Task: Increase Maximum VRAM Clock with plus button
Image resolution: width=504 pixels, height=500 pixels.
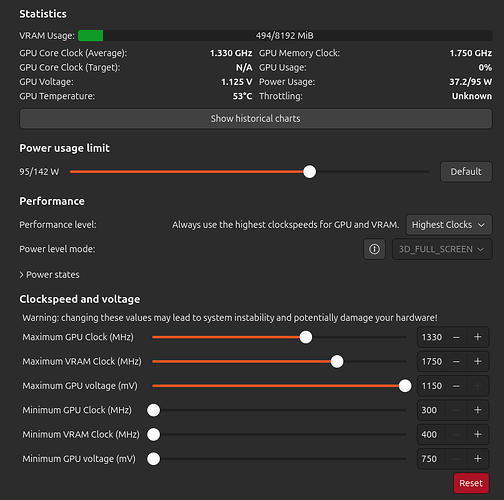Action: click(x=478, y=361)
